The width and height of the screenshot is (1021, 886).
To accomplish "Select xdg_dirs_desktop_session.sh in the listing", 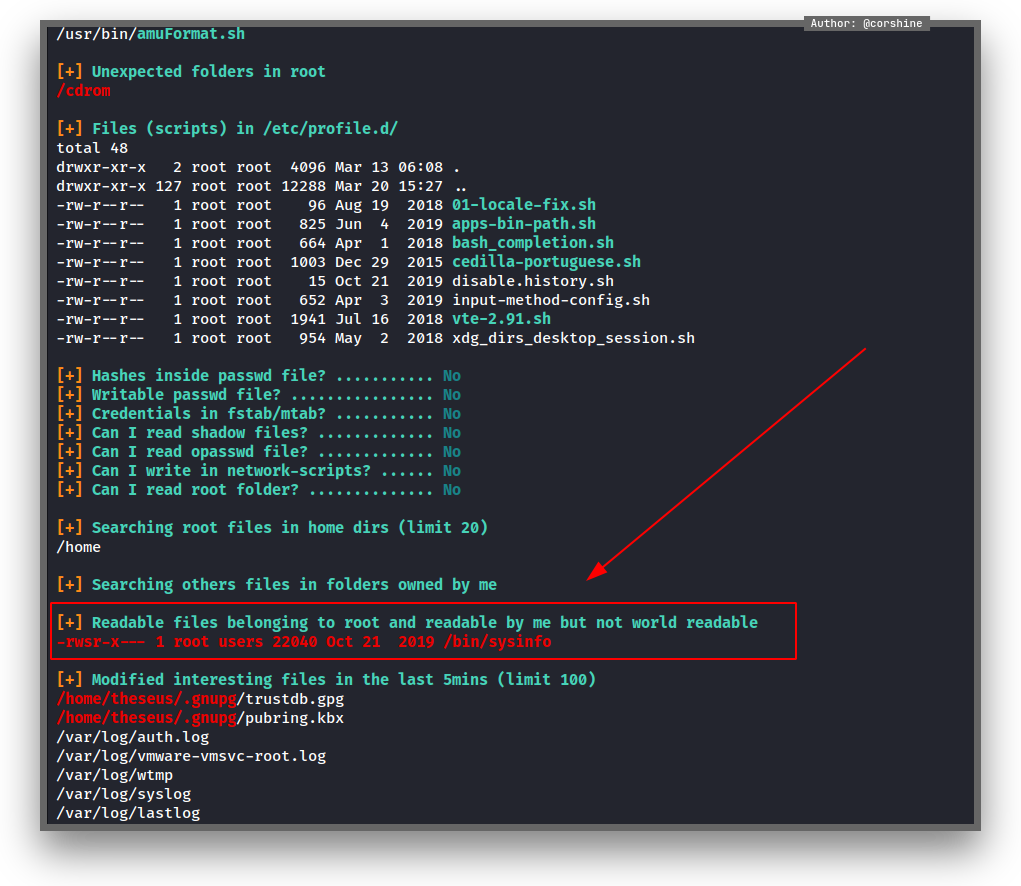I will pyautogui.click(x=573, y=338).
